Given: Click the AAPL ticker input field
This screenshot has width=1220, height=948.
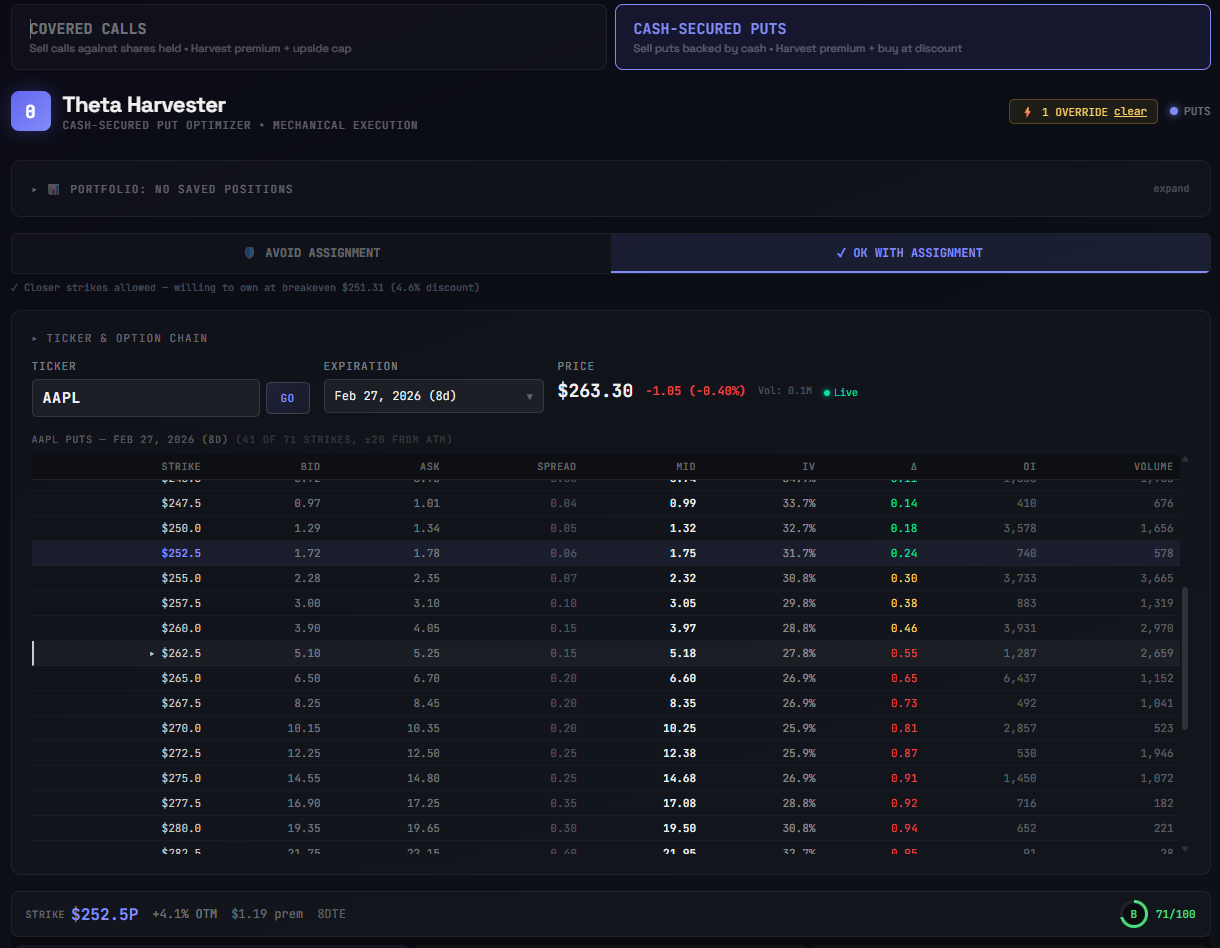Looking at the screenshot, I should tap(145, 397).
